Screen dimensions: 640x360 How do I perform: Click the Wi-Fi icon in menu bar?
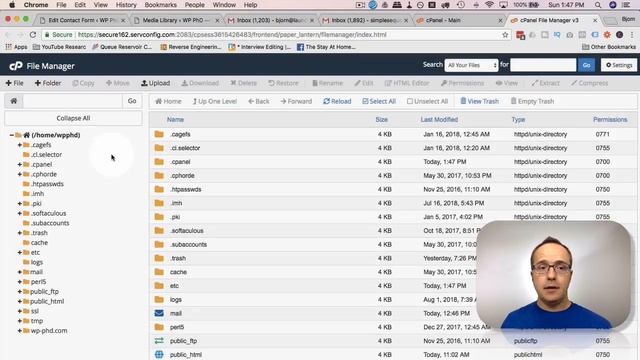pos(489,5)
